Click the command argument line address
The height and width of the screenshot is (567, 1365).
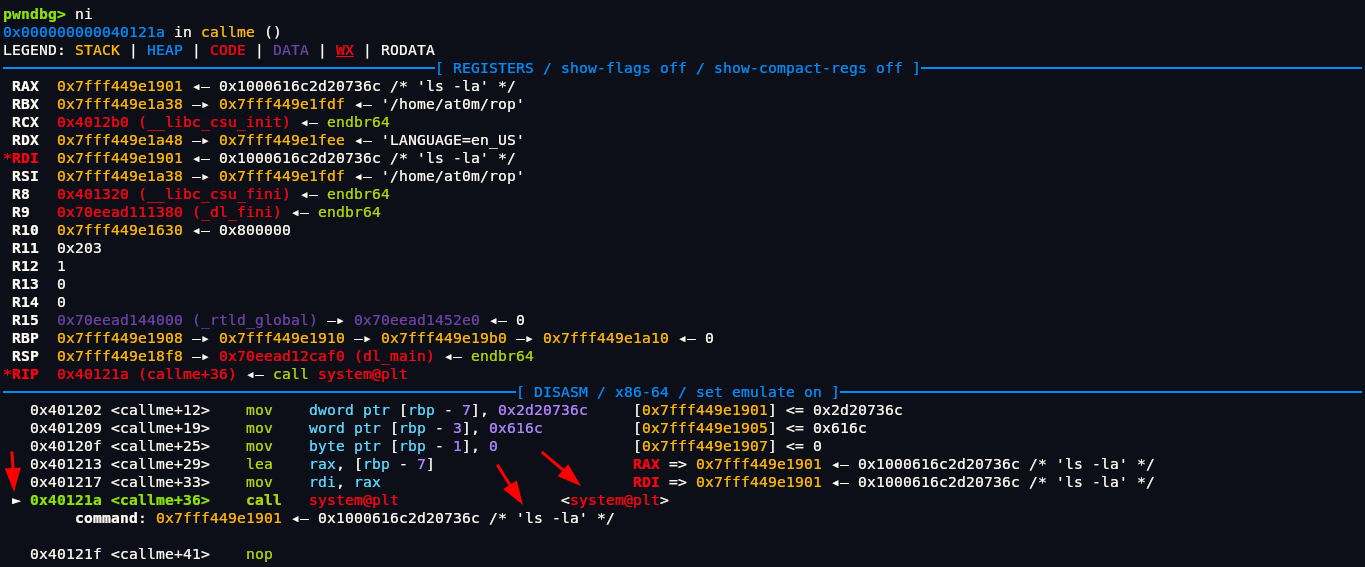click(x=219, y=518)
